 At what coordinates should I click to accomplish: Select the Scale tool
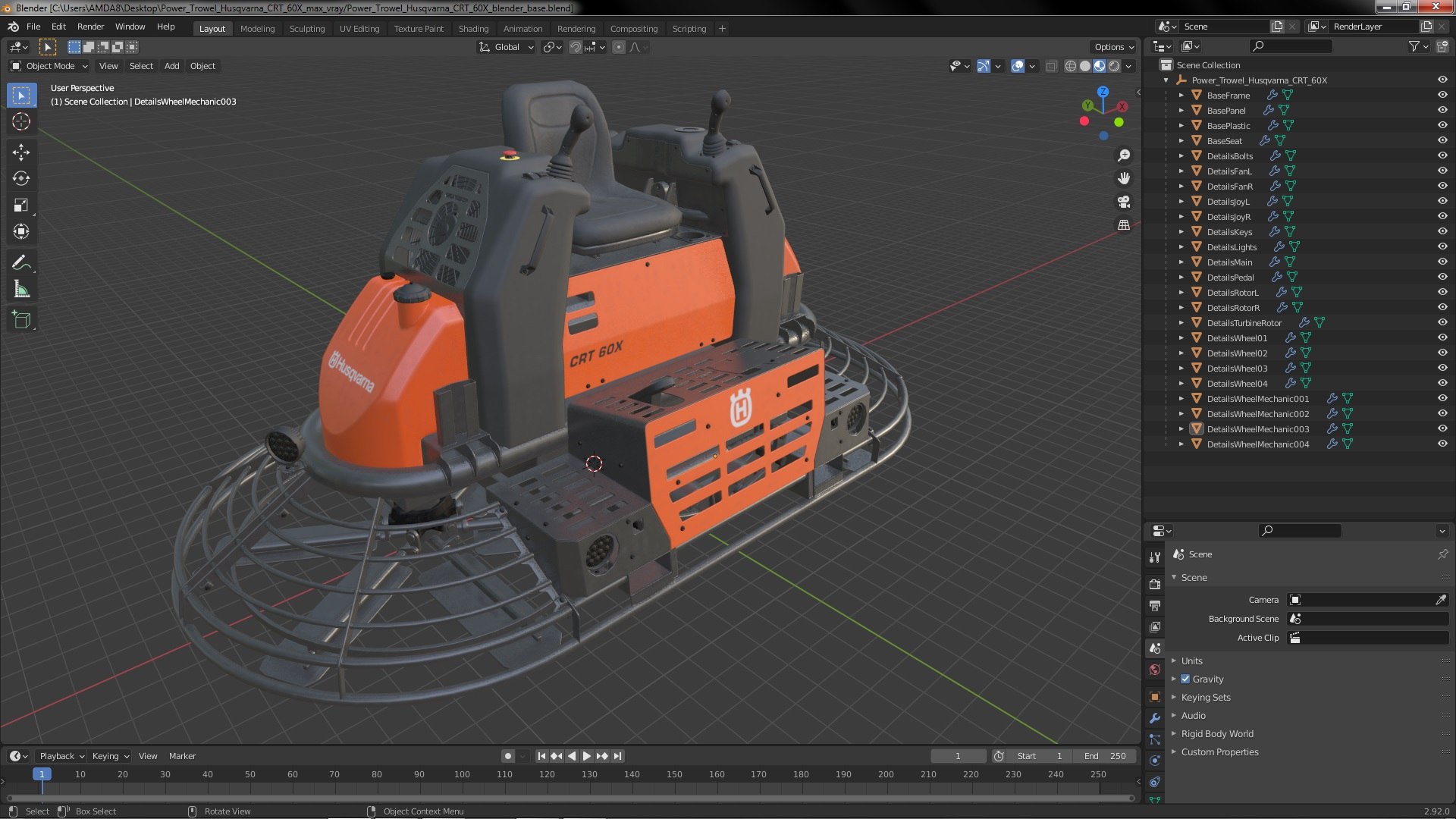(x=21, y=206)
